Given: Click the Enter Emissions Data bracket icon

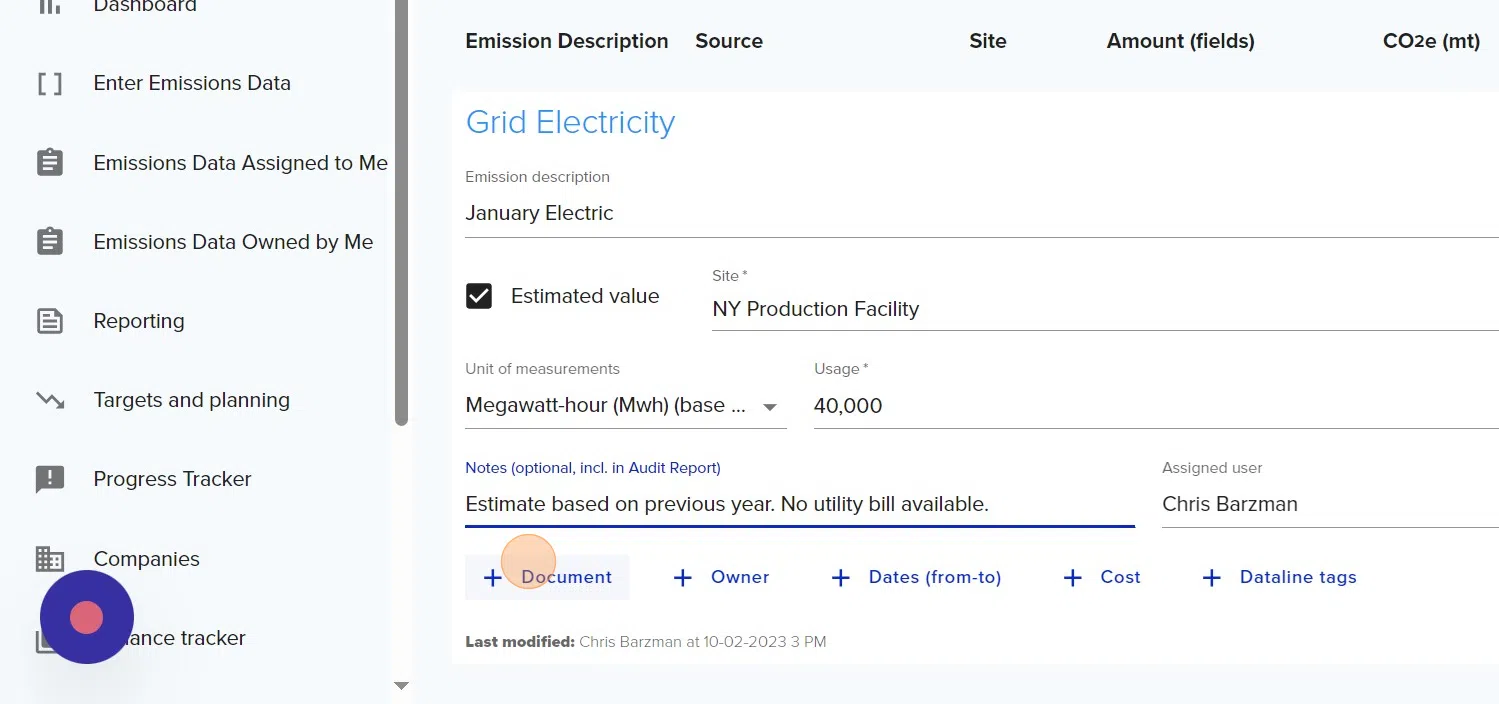Looking at the screenshot, I should 50,84.
